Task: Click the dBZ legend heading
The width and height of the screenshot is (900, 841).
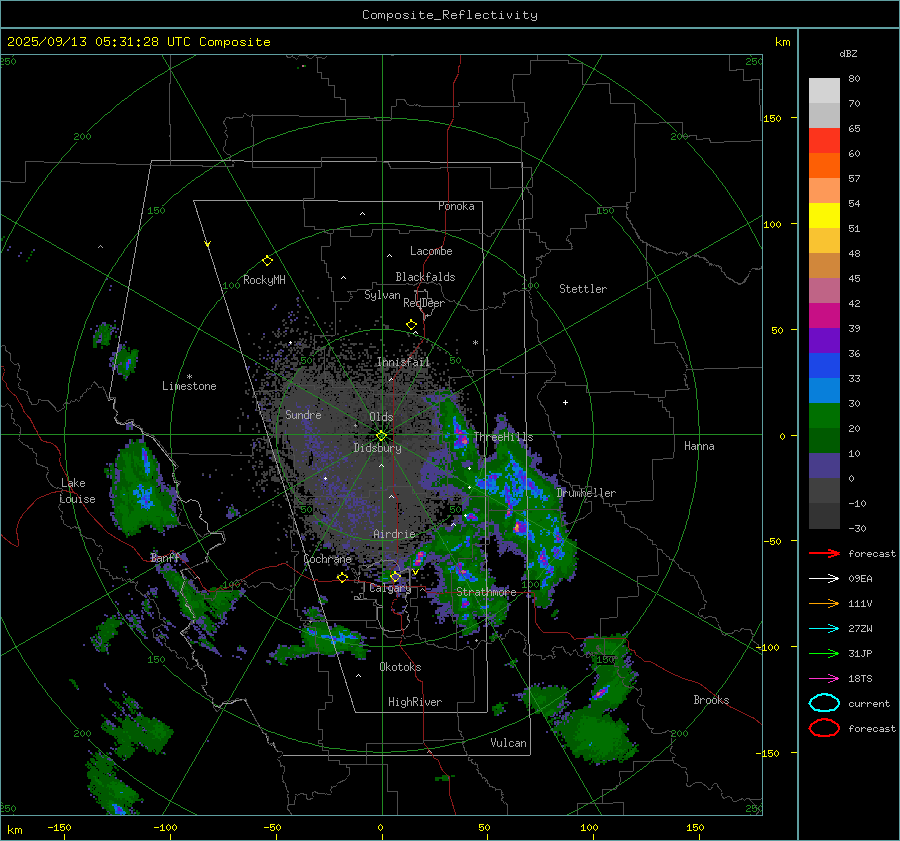Action: coord(848,53)
